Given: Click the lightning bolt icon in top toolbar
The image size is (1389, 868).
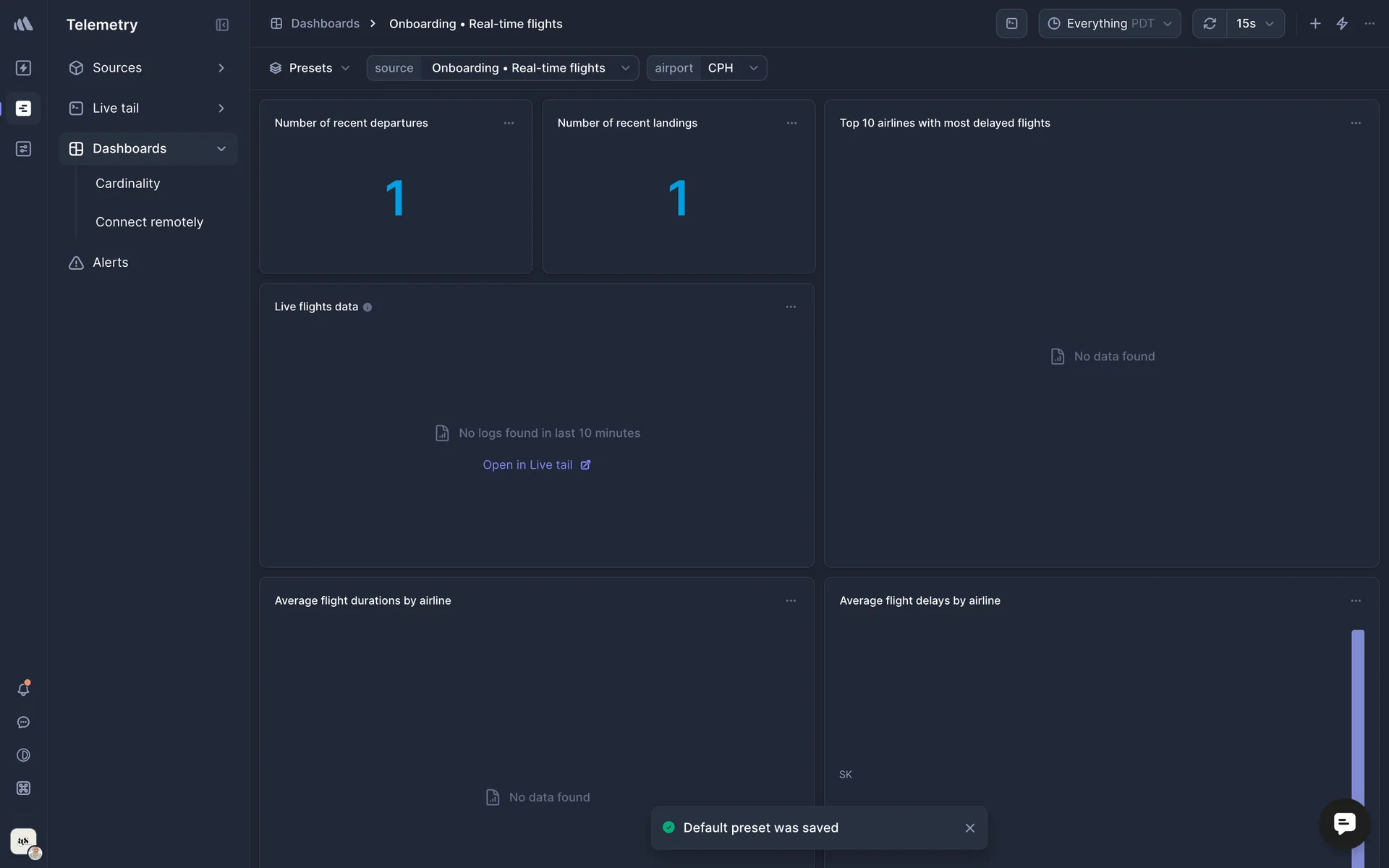Looking at the screenshot, I should click(1342, 24).
